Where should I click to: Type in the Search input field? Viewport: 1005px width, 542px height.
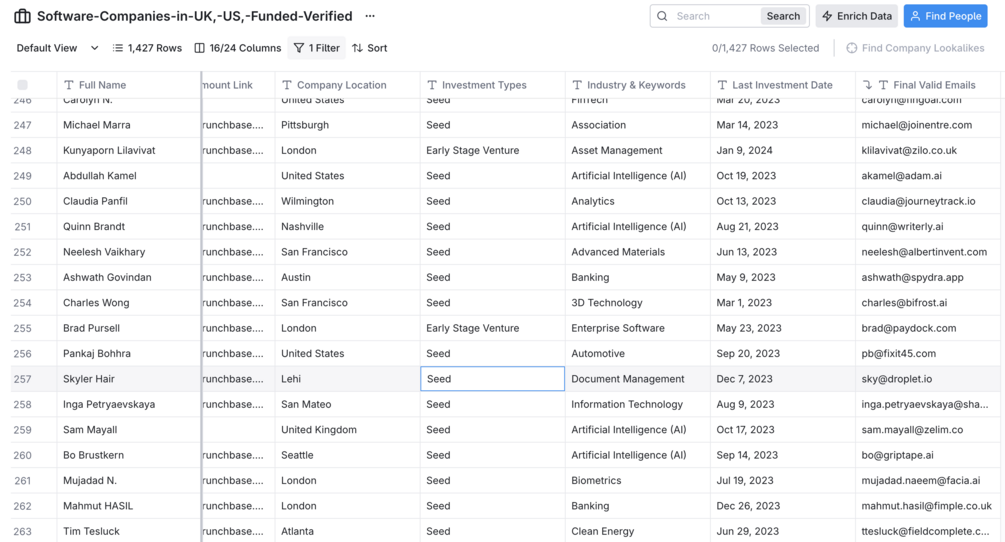714,16
